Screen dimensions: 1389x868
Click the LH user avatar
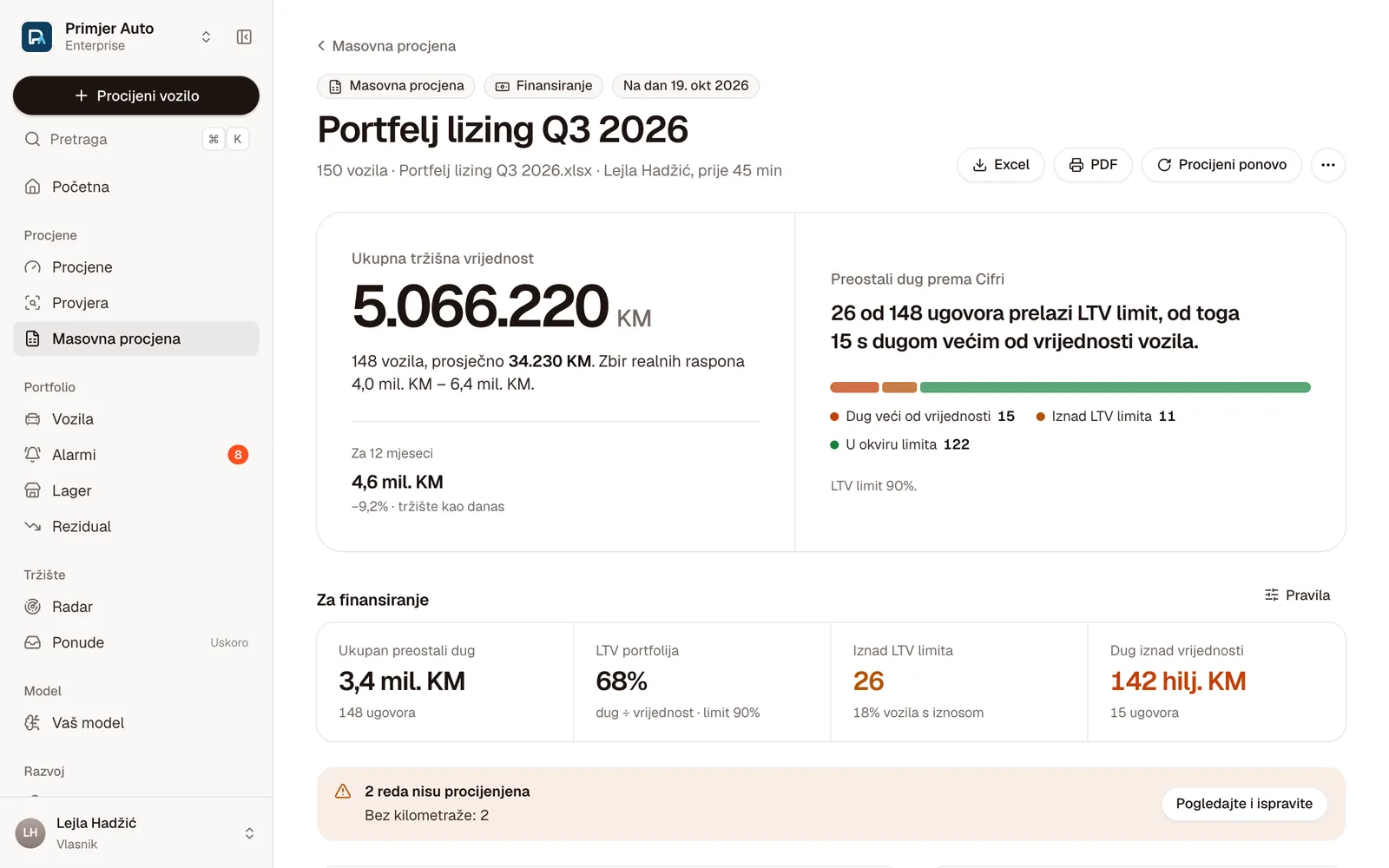[x=30, y=833]
